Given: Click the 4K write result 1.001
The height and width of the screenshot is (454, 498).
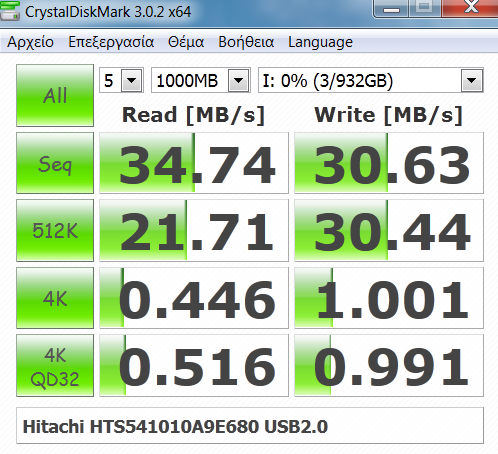Looking at the screenshot, I should 389,298.
